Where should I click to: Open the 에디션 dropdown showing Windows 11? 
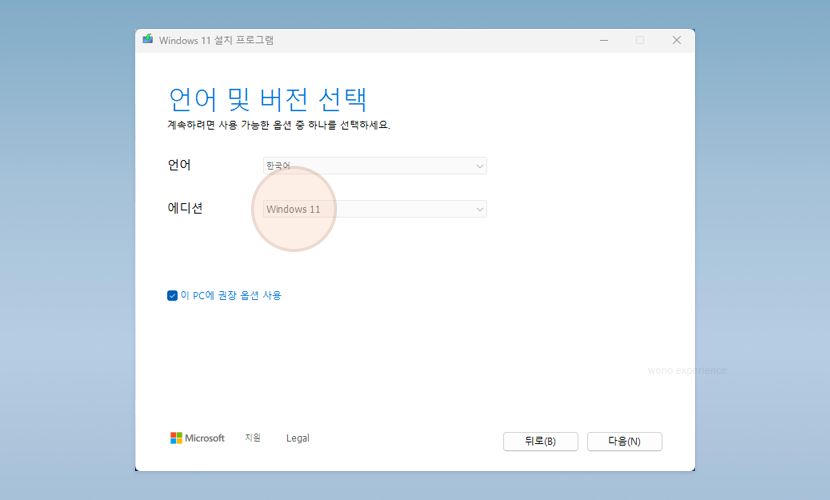(x=375, y=209)
